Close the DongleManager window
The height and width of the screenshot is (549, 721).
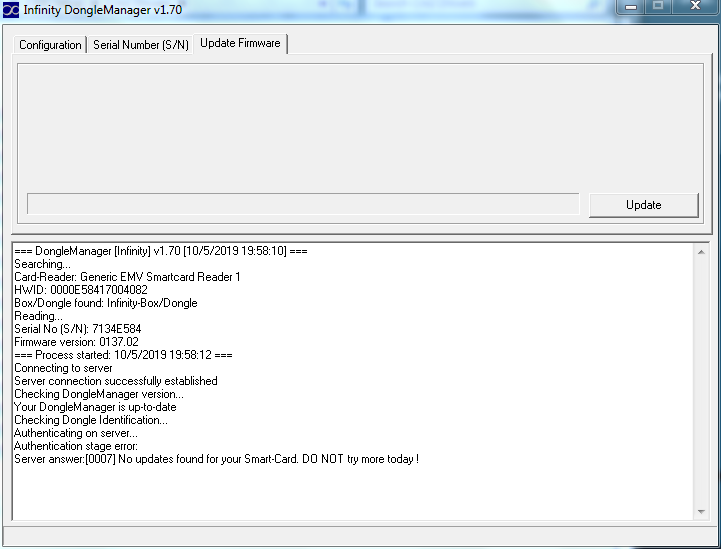[x=695, y=6]
